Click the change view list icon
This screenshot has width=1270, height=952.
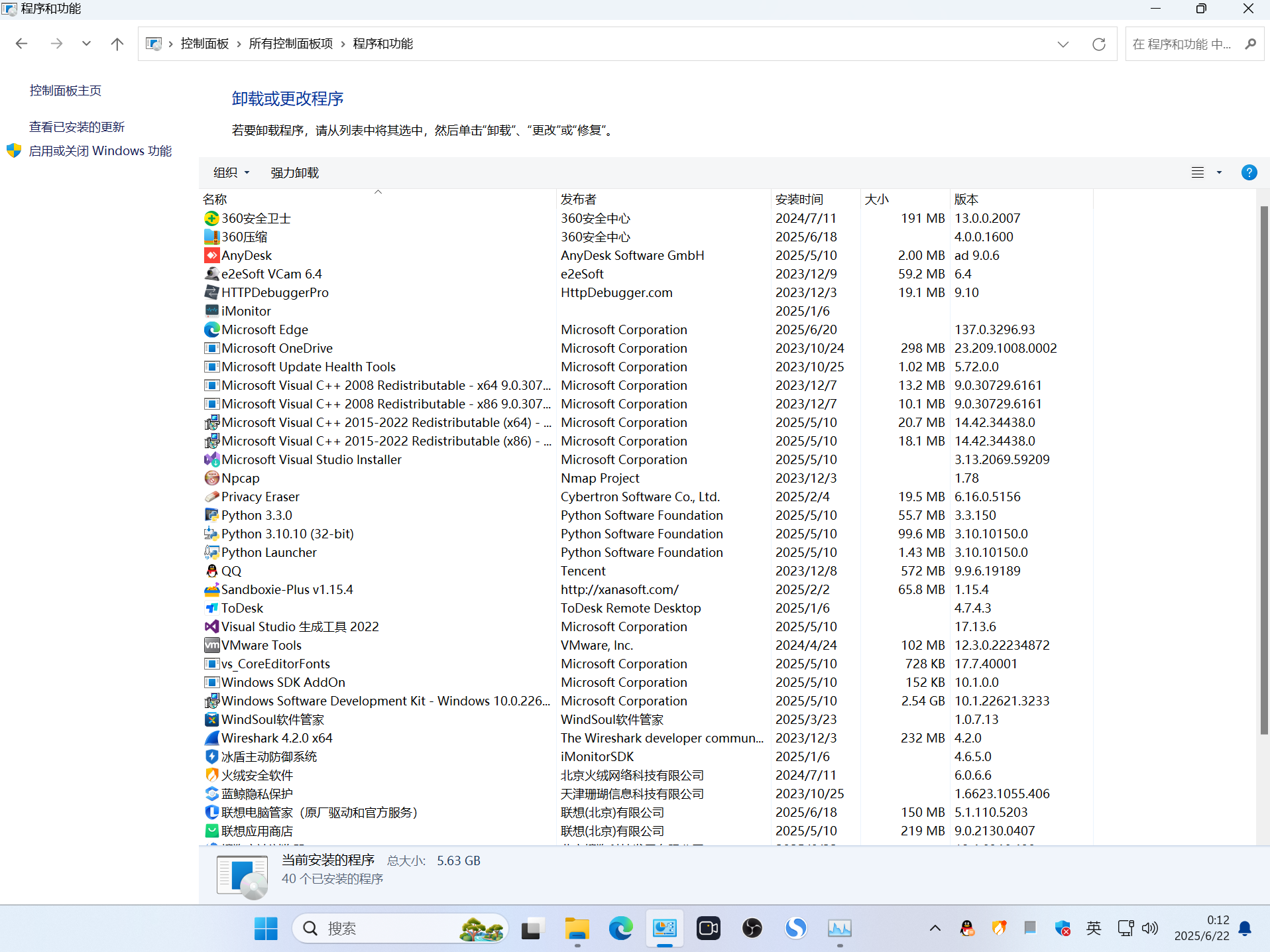click(1198, 172)
